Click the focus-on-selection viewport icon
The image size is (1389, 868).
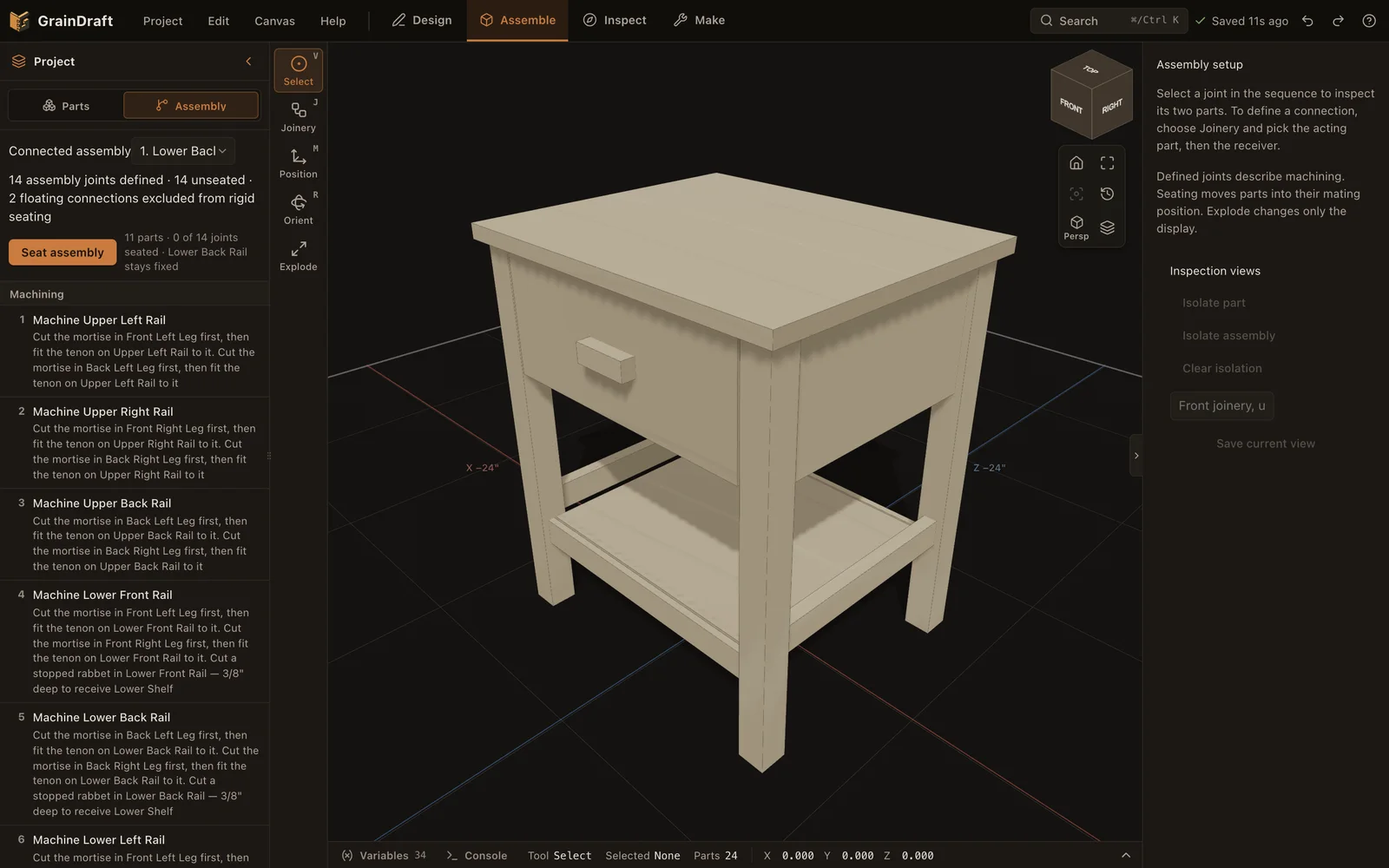tap(1076, 194)
